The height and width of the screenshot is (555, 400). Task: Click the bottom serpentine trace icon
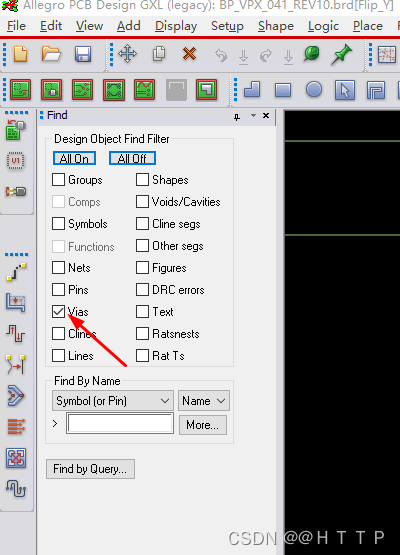(16, 488)
